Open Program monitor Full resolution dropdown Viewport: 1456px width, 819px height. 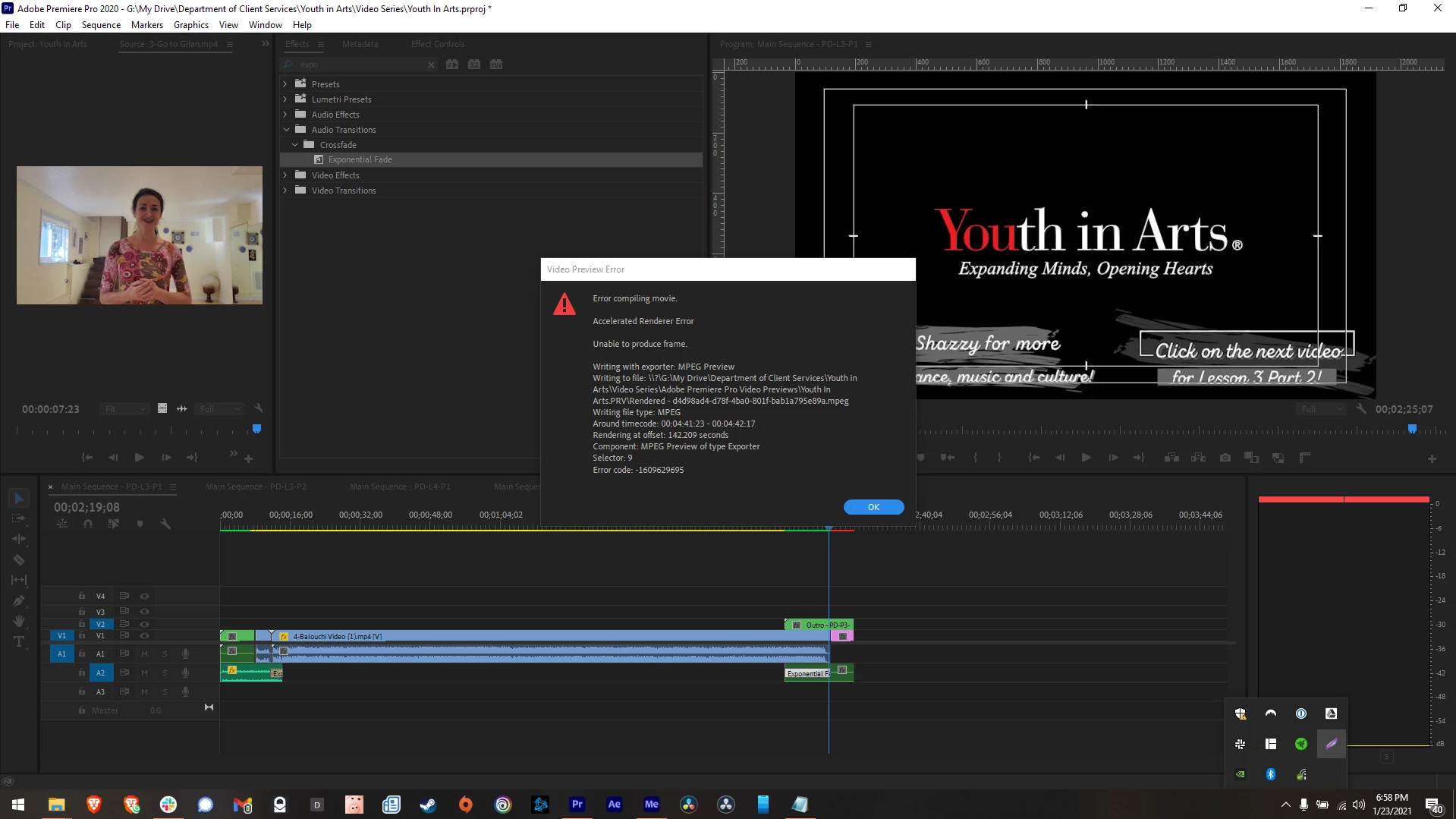tap(1321, 409)
